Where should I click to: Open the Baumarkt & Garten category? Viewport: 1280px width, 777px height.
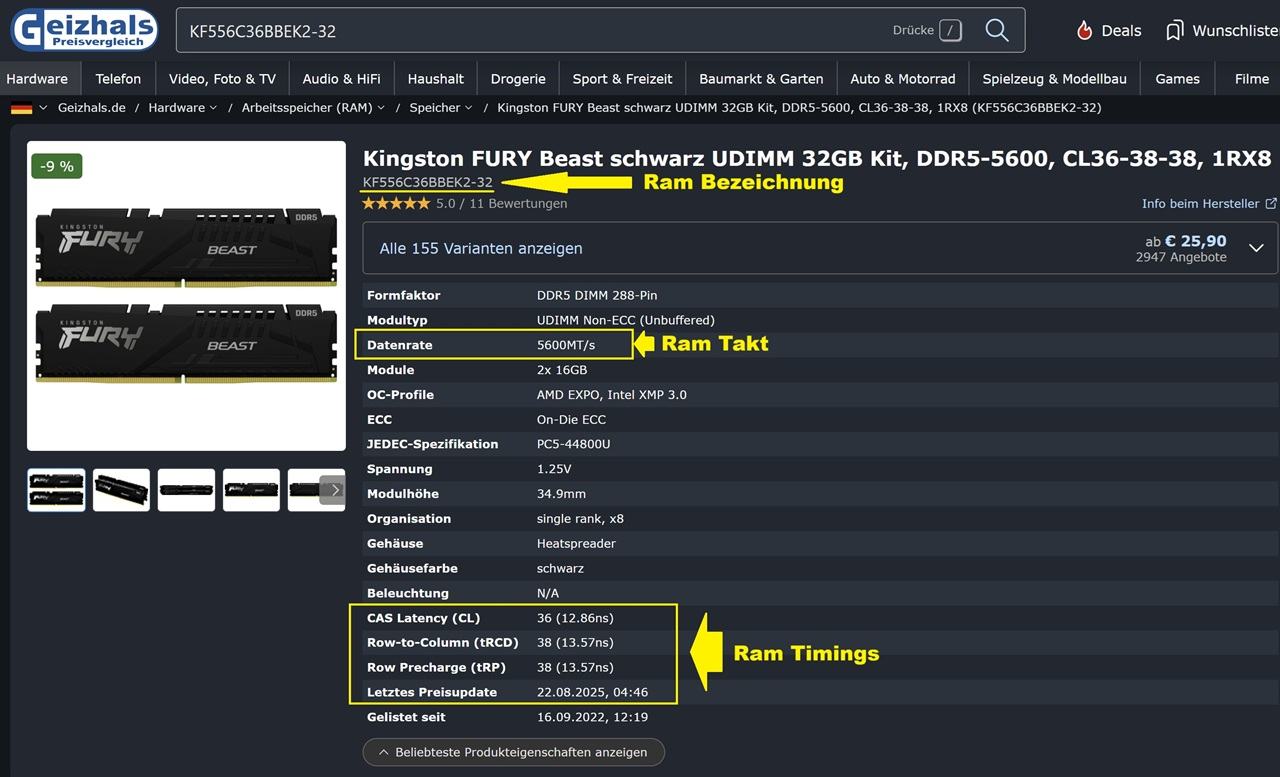(x=761, y=79)
